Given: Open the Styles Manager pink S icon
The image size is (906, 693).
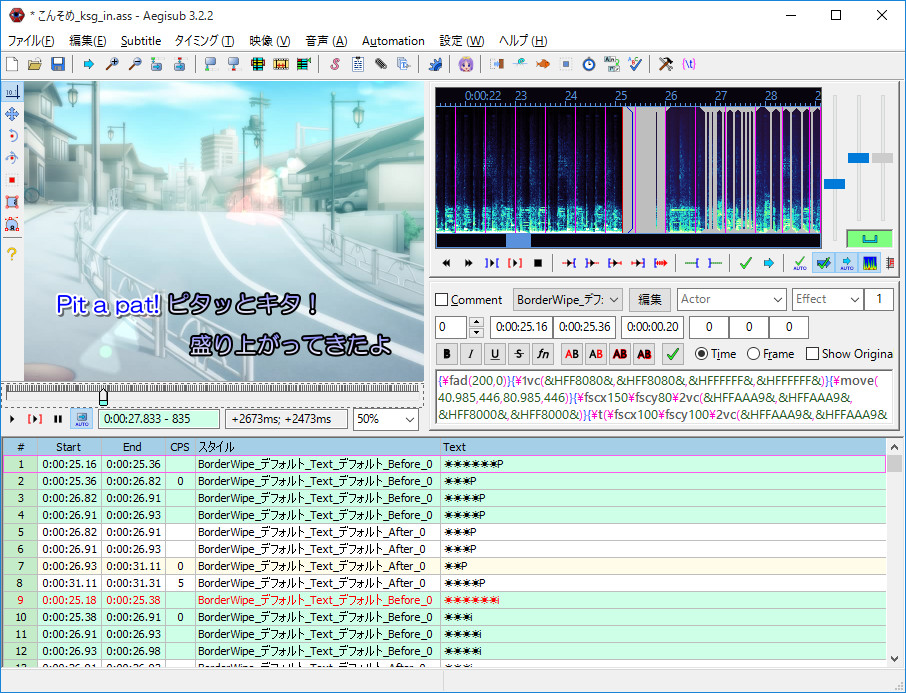Looking at the screenshot, I should (x=335, y=64).
